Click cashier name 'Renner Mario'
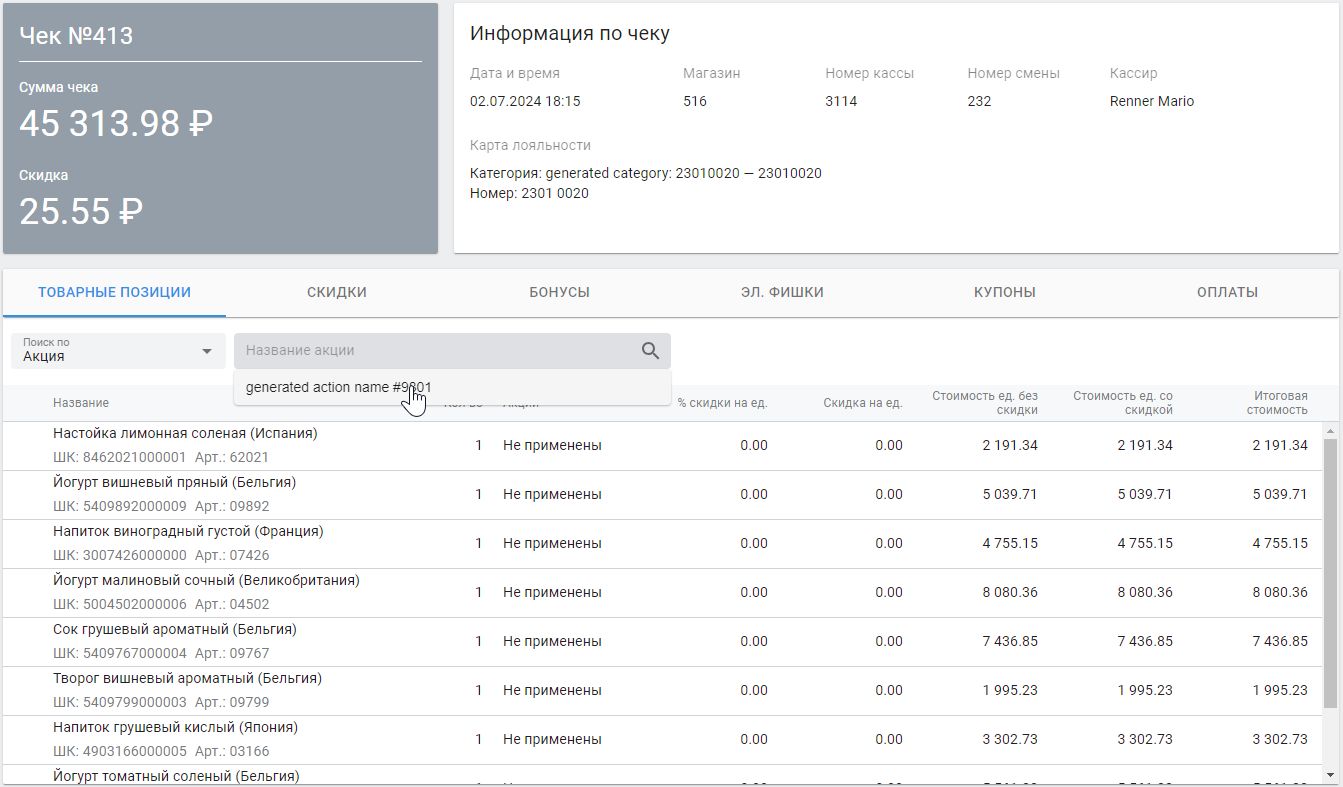The width and height of the screenshot is (1343, 787). 1152,101
